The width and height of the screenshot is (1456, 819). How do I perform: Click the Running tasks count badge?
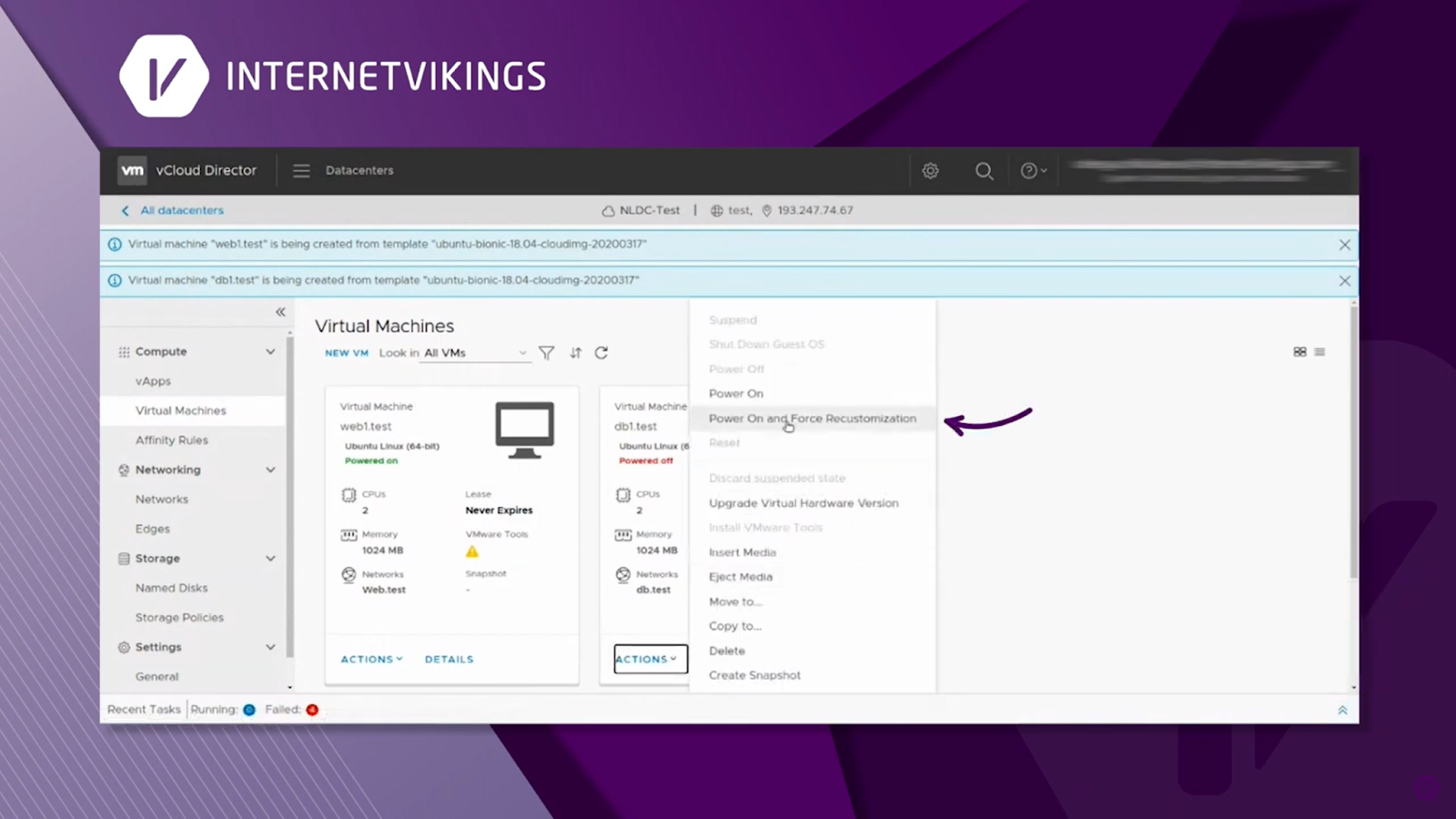click(249, 710)
